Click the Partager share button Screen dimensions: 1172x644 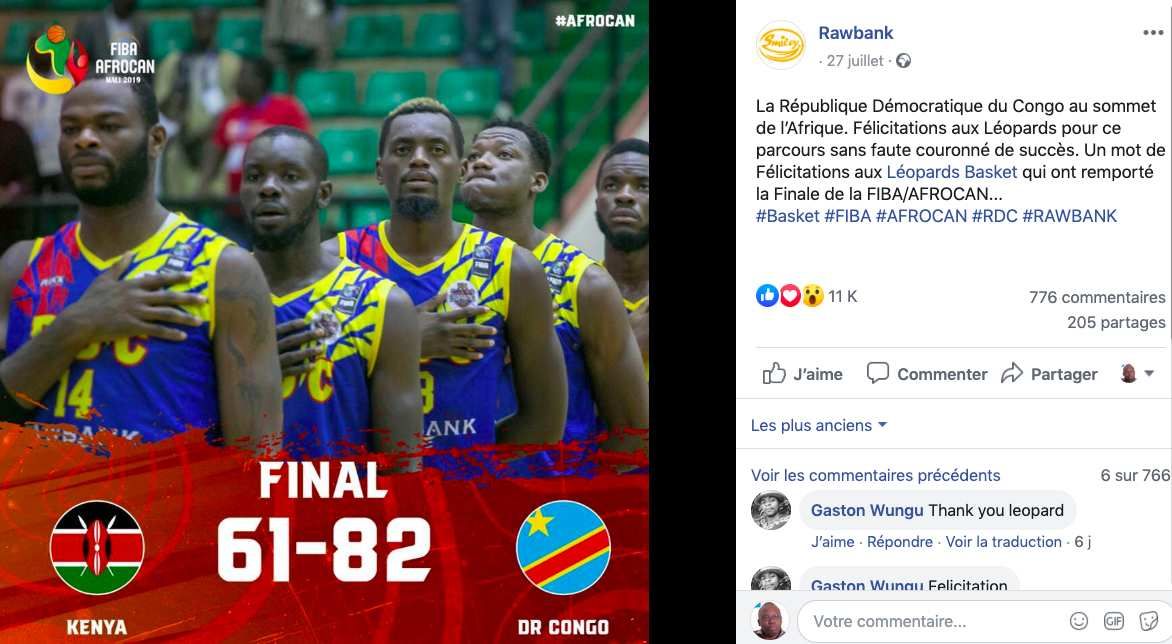pyautogui.click(x=1049, y=374)
